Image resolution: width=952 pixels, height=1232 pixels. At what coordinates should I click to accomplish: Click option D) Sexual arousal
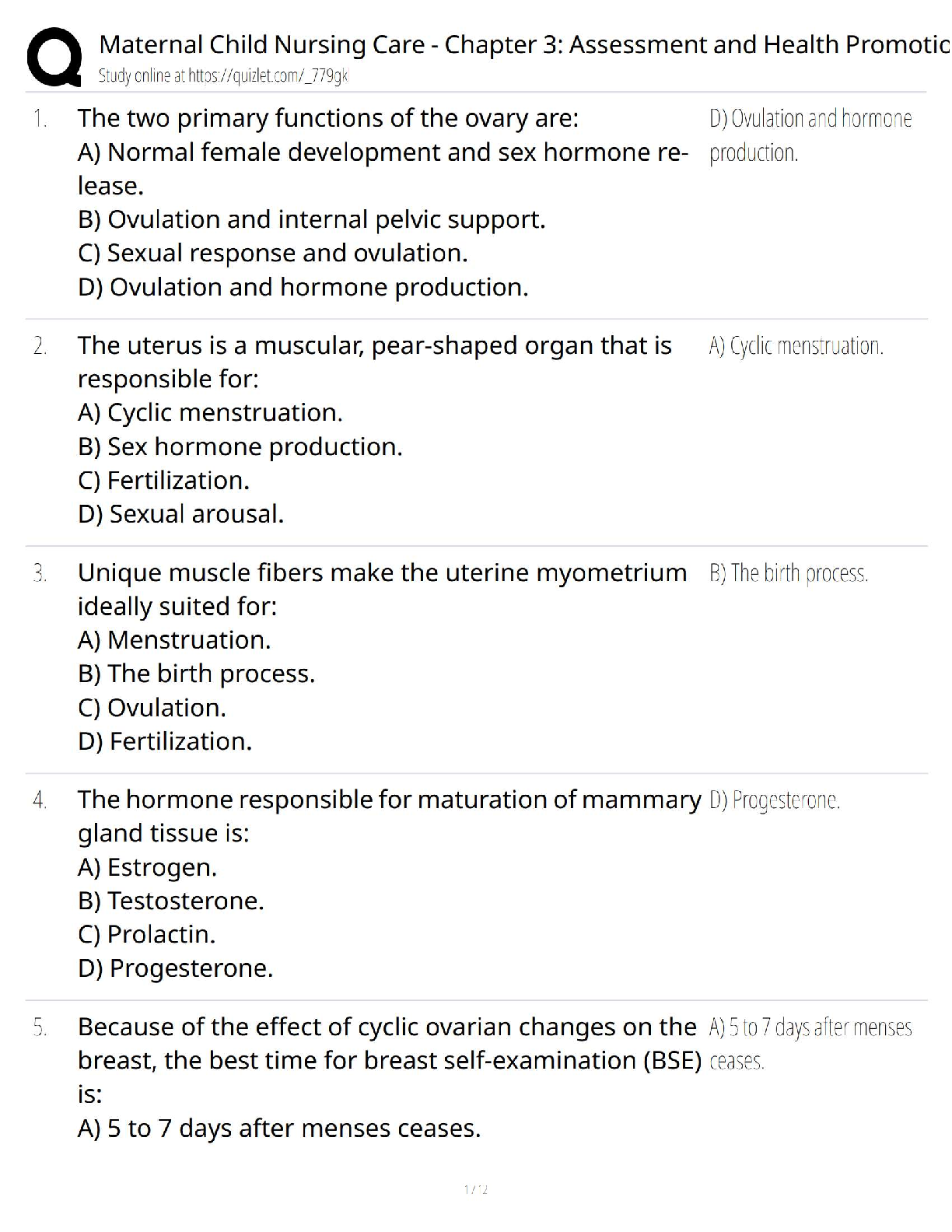click(x=180, y=514)
